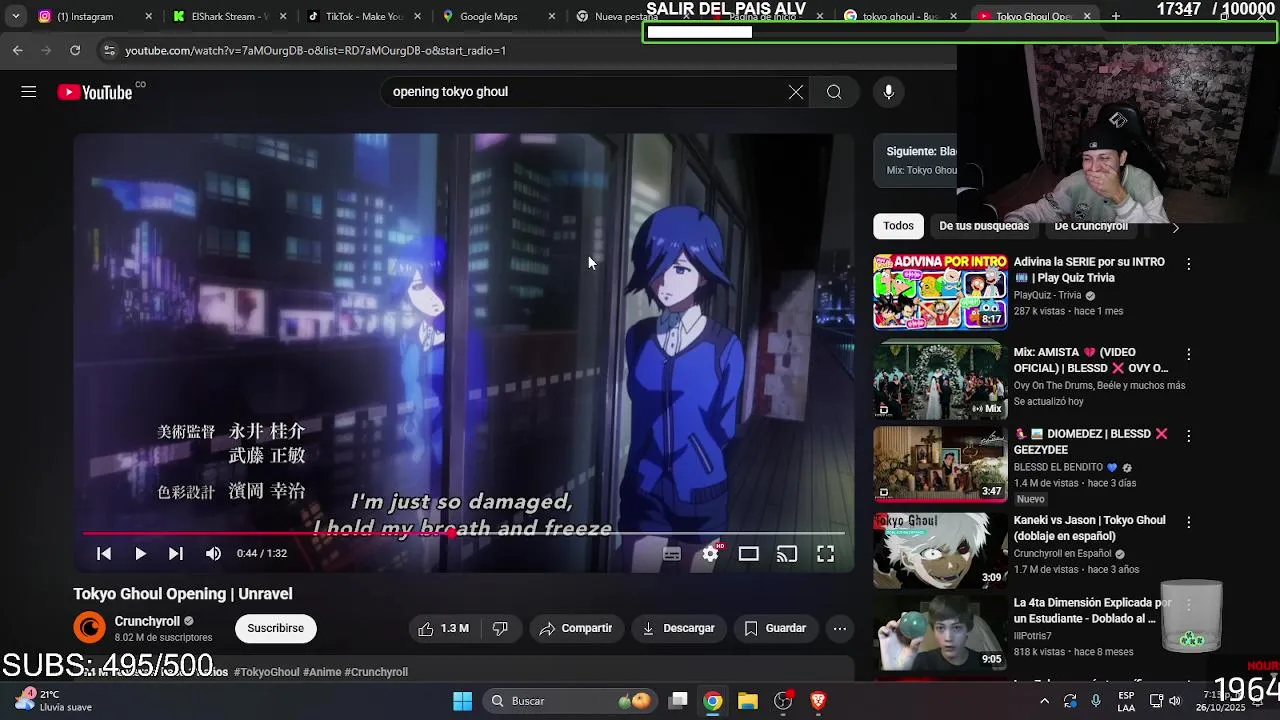Open options for AMISTA mix
This screenshot has width=1280, height=720.
coord(1188,354)
